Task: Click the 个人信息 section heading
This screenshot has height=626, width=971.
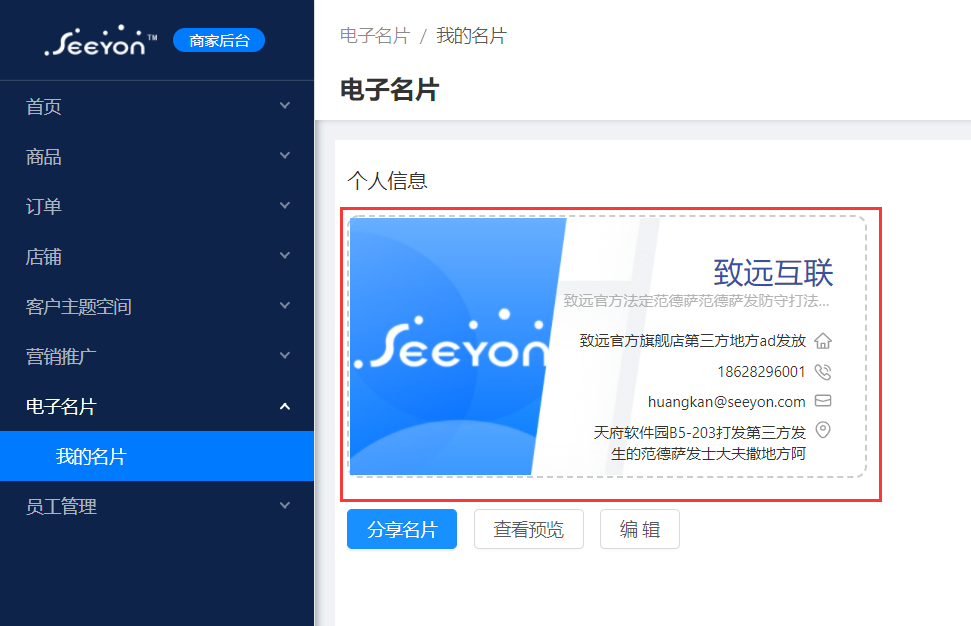Action: [387, 181]
